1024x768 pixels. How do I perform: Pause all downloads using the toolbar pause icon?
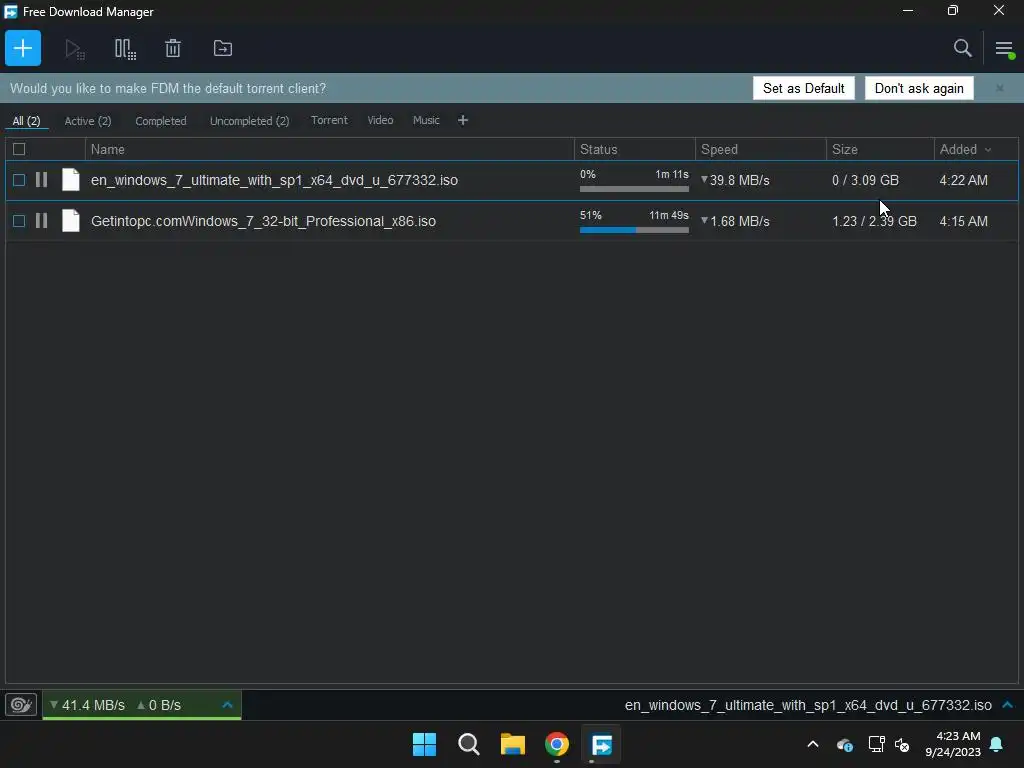[x=125, y=49]
